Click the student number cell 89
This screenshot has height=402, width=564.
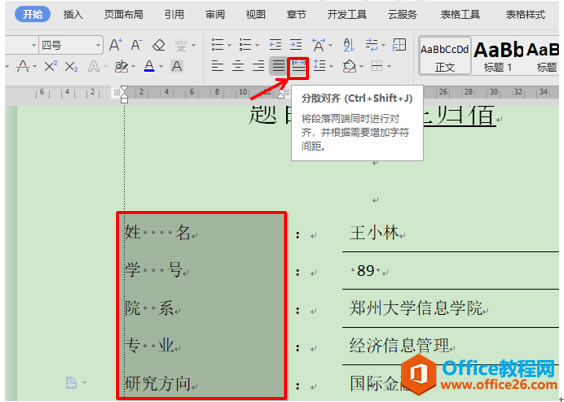click(x=450, y=271)
